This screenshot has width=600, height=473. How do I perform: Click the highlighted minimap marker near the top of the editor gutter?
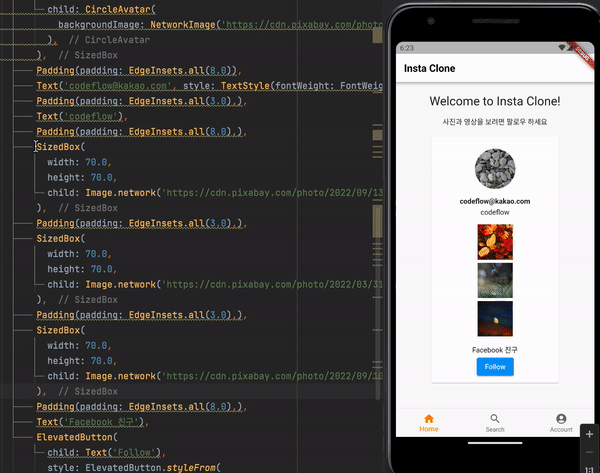[x=377, y=36]
